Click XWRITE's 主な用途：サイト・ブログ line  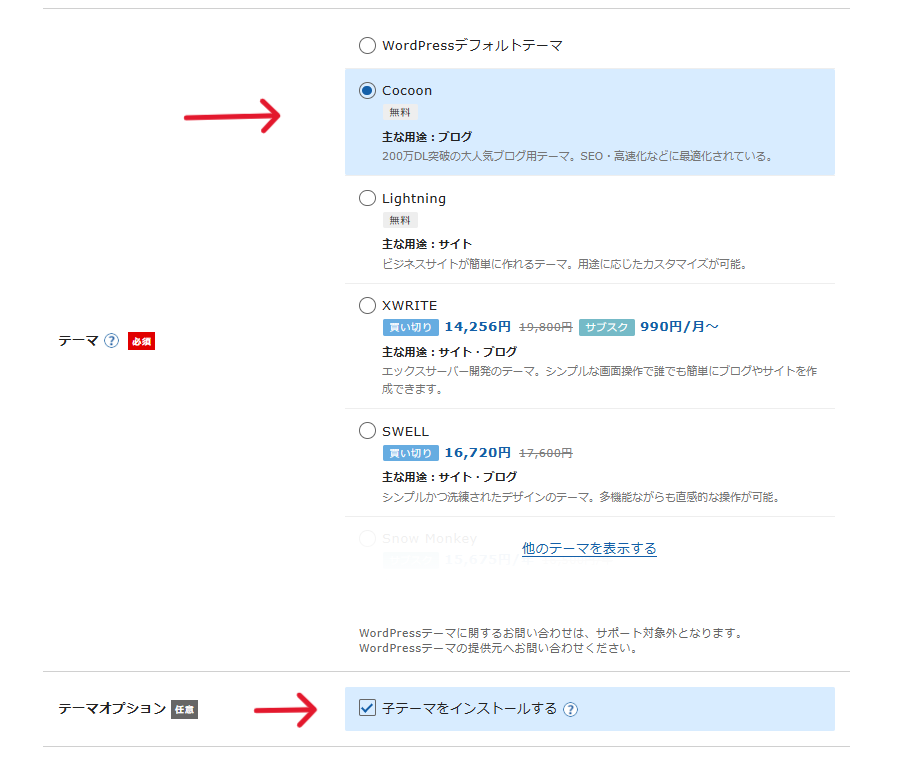[x=449, y=352]
